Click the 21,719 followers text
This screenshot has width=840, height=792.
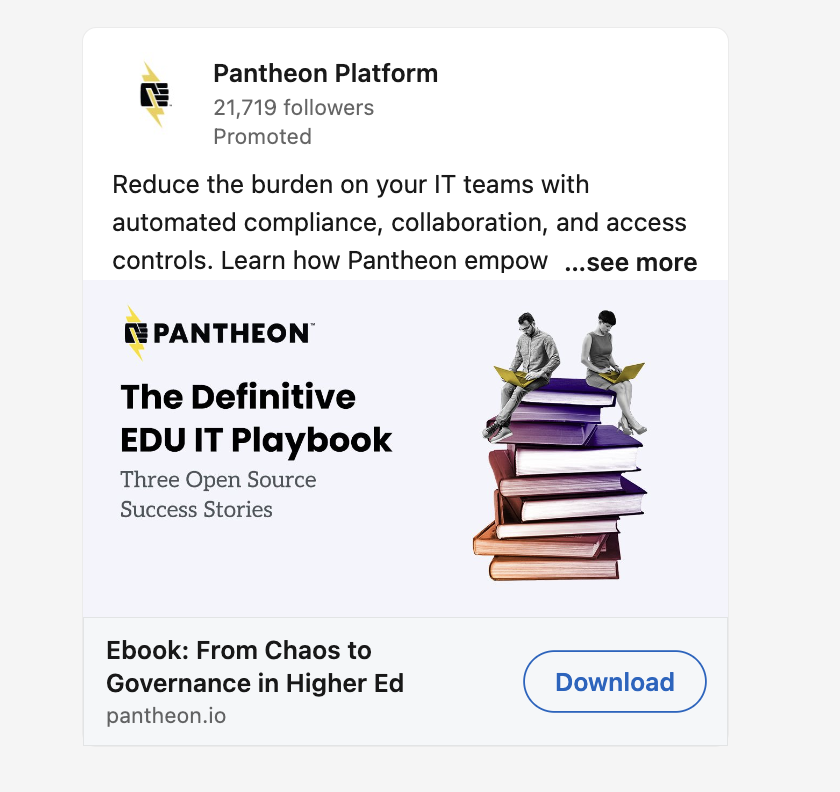tap(294, 108)
